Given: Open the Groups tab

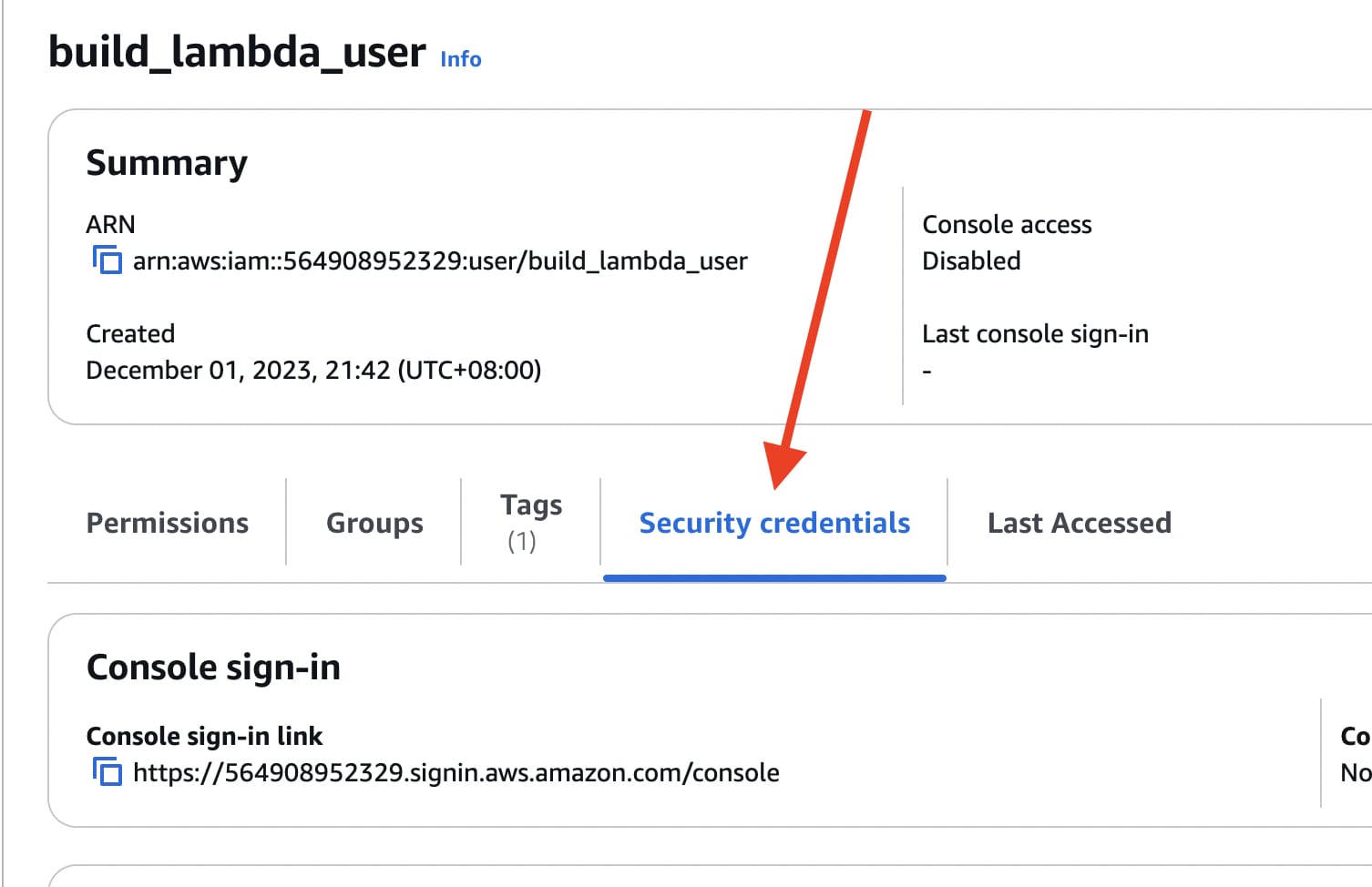Looking at the screenshot, I should click(x=374, y=523).
